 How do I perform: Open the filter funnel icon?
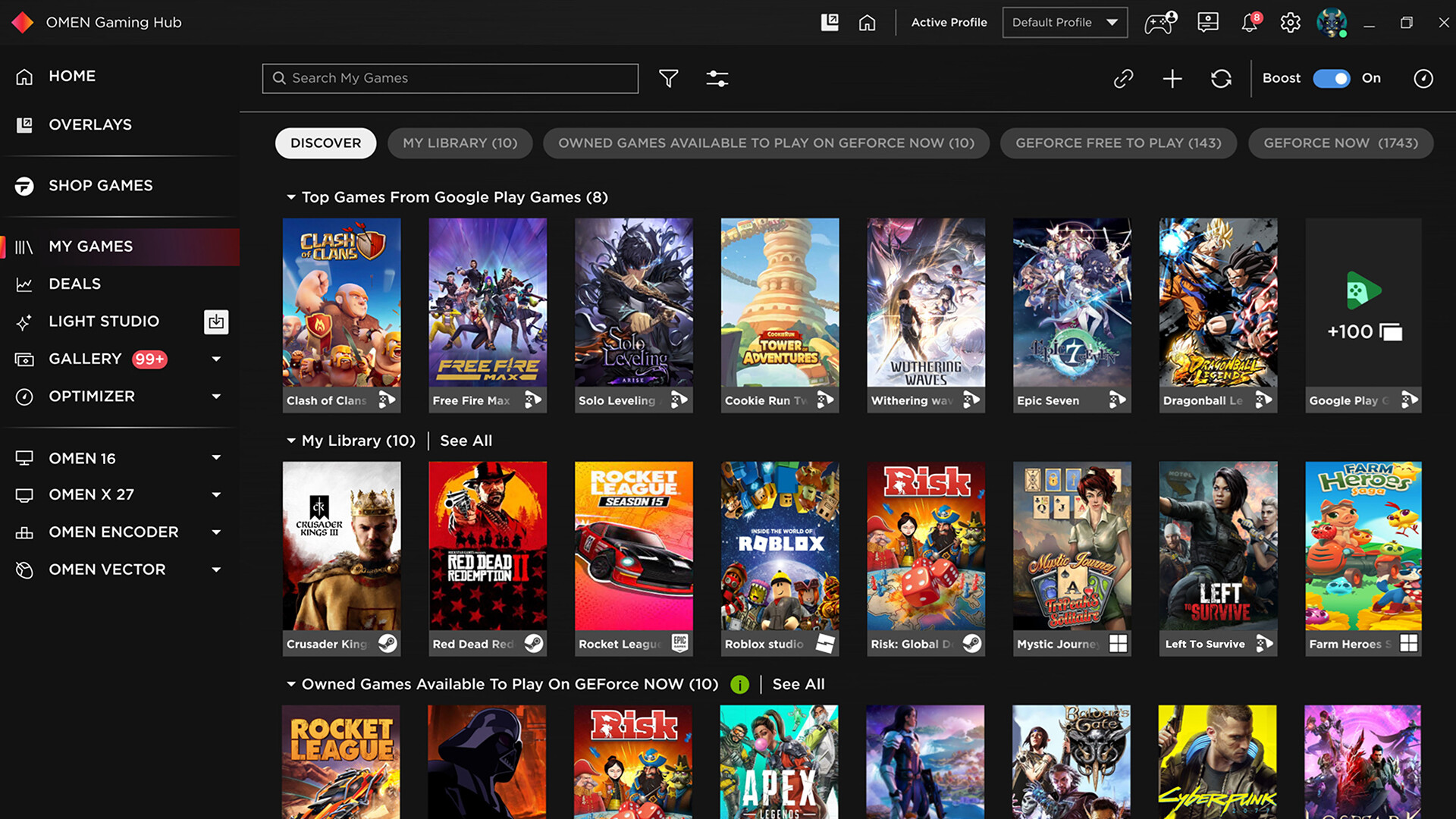click(668, 78)
